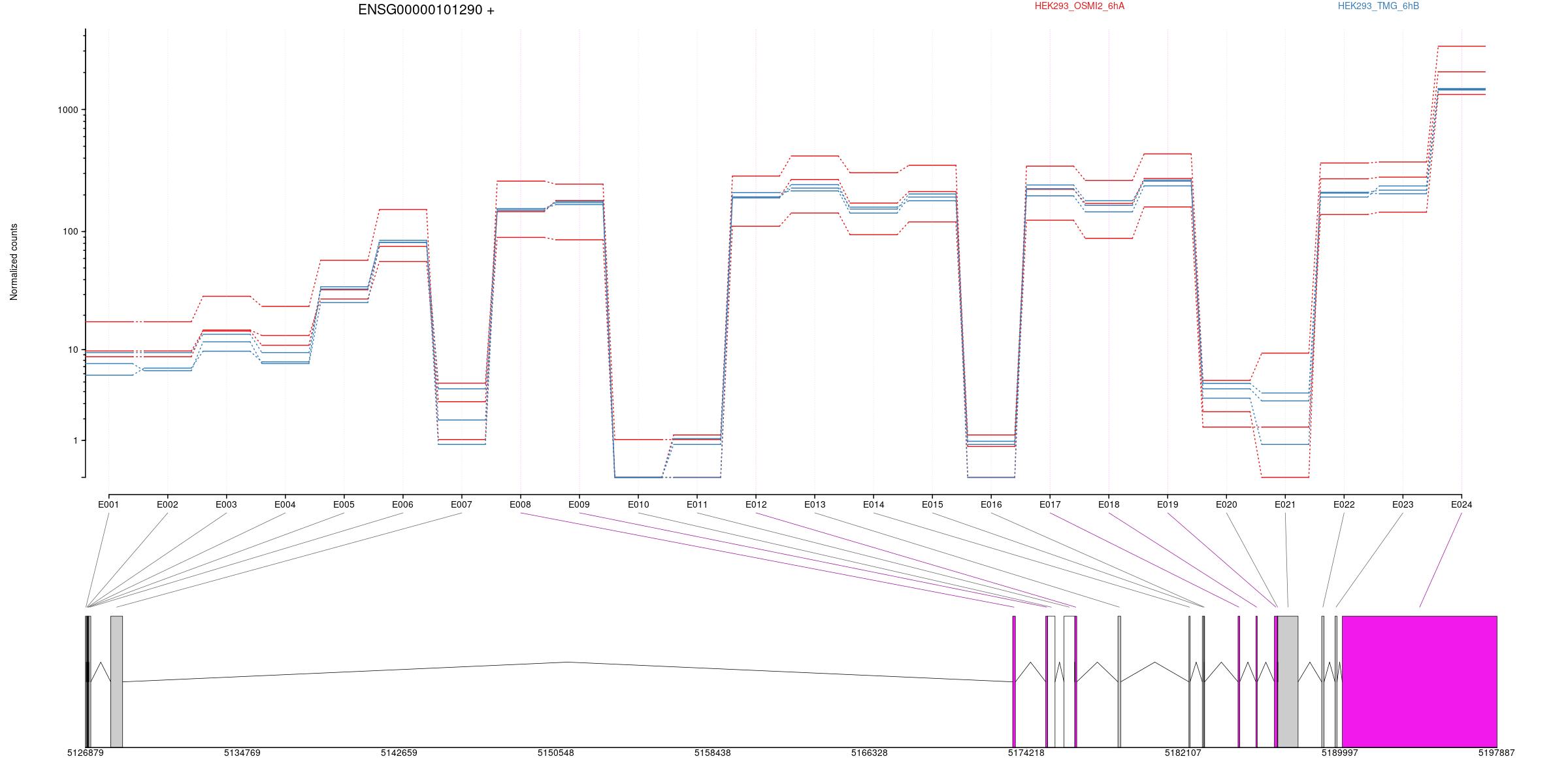Click genomic coordinate 5142659

point(399,753)
